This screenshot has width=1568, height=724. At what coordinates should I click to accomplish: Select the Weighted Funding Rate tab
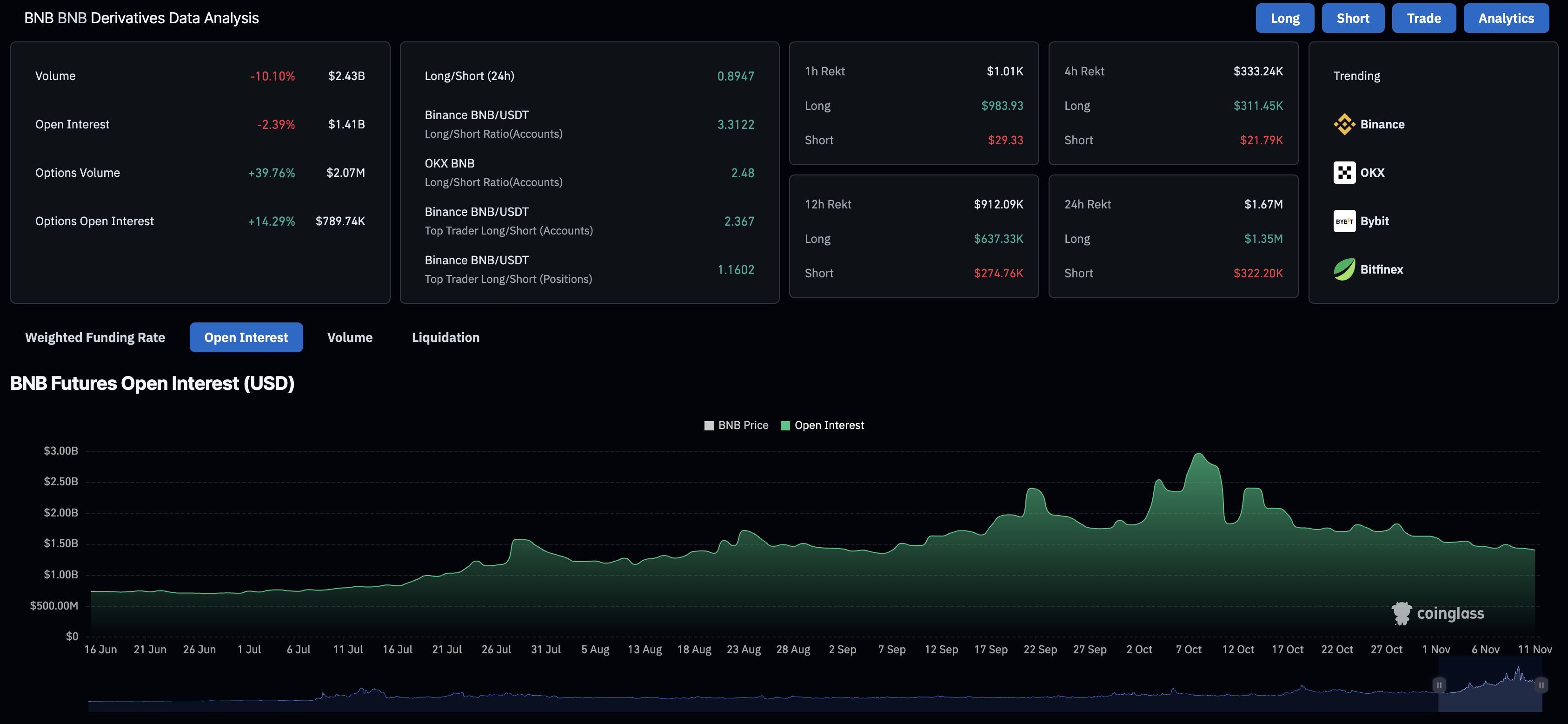pos(95,337)
